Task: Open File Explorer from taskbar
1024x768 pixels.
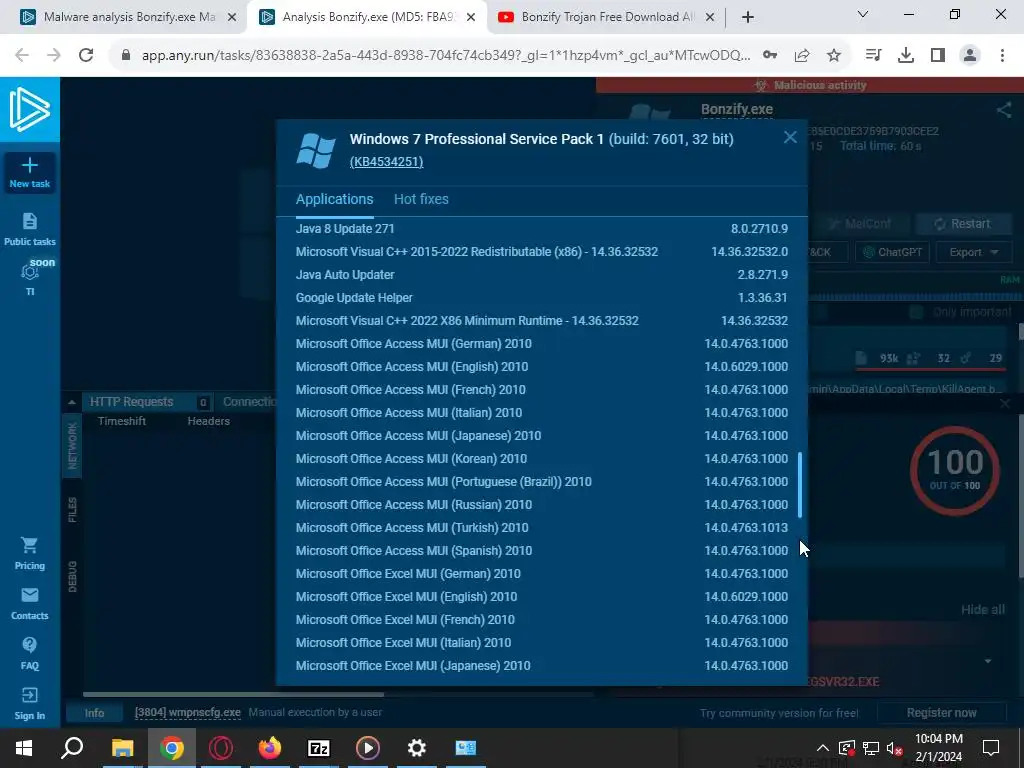Action: (122, 748)
